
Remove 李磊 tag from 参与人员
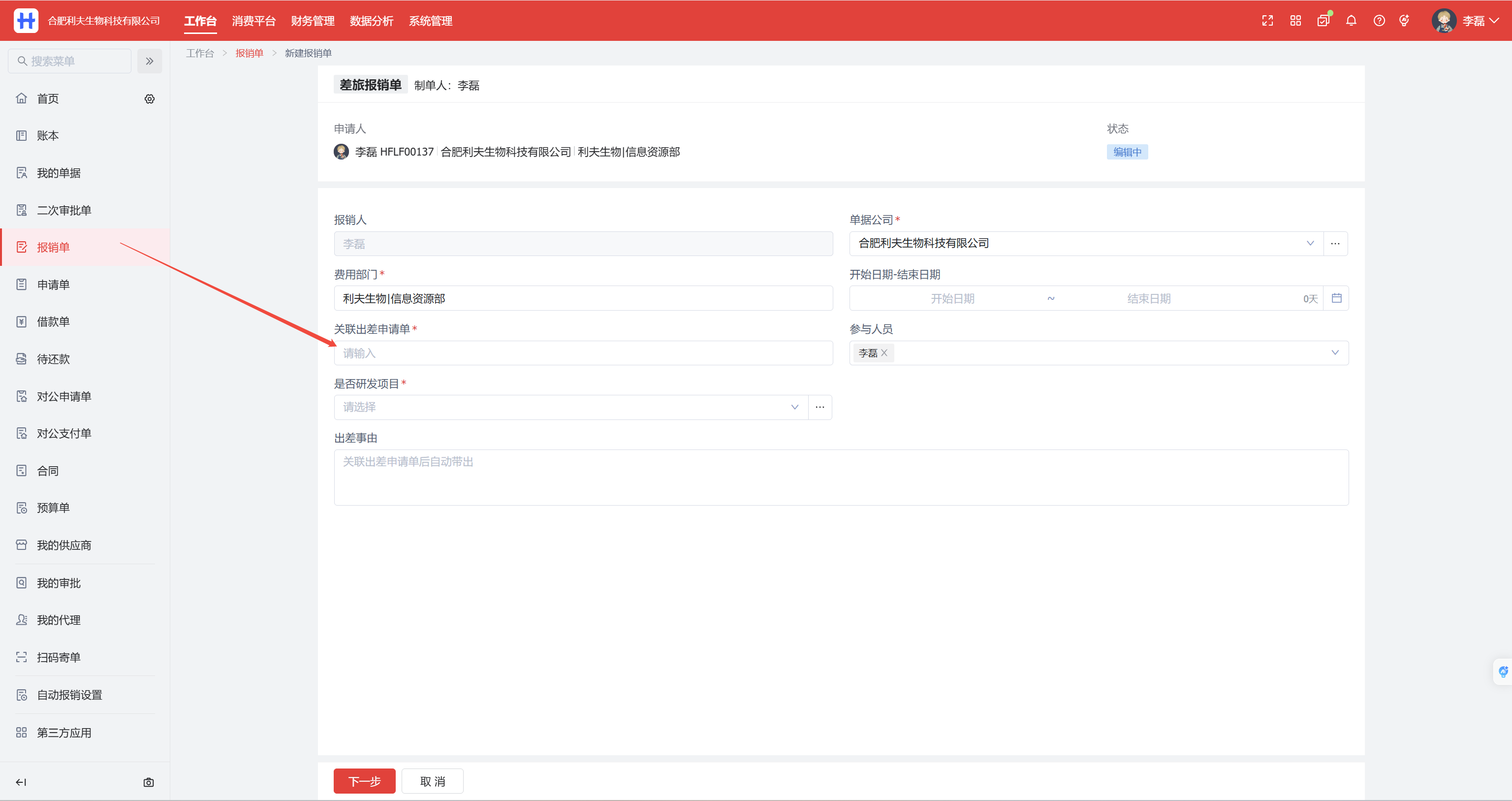(x=884, y=353)
